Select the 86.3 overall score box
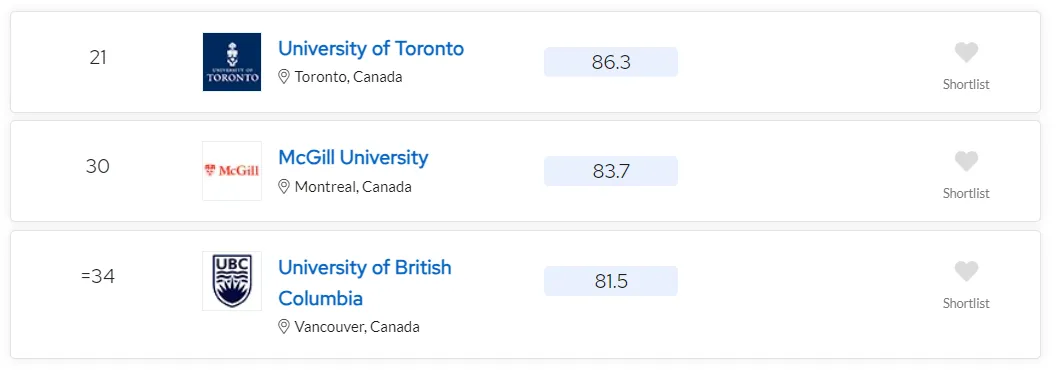Viewport: 1056px width, 371px height. pyautogui.click(x=611, y=62)
